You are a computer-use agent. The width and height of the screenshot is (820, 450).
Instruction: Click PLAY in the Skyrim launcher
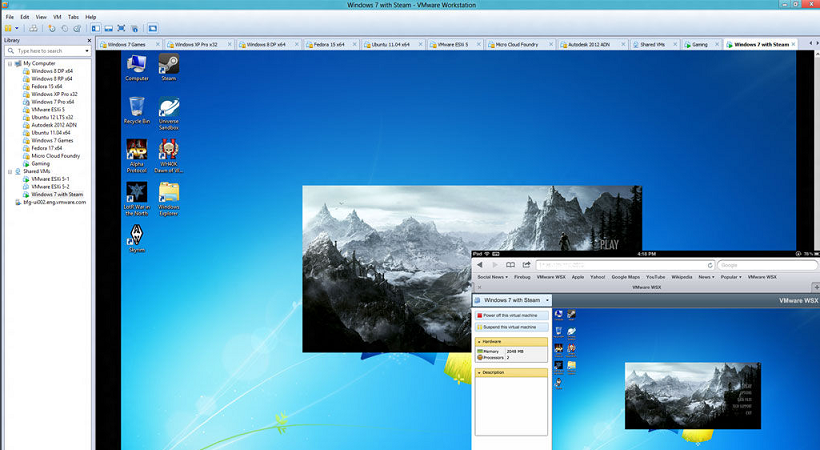tap(609, 244)
